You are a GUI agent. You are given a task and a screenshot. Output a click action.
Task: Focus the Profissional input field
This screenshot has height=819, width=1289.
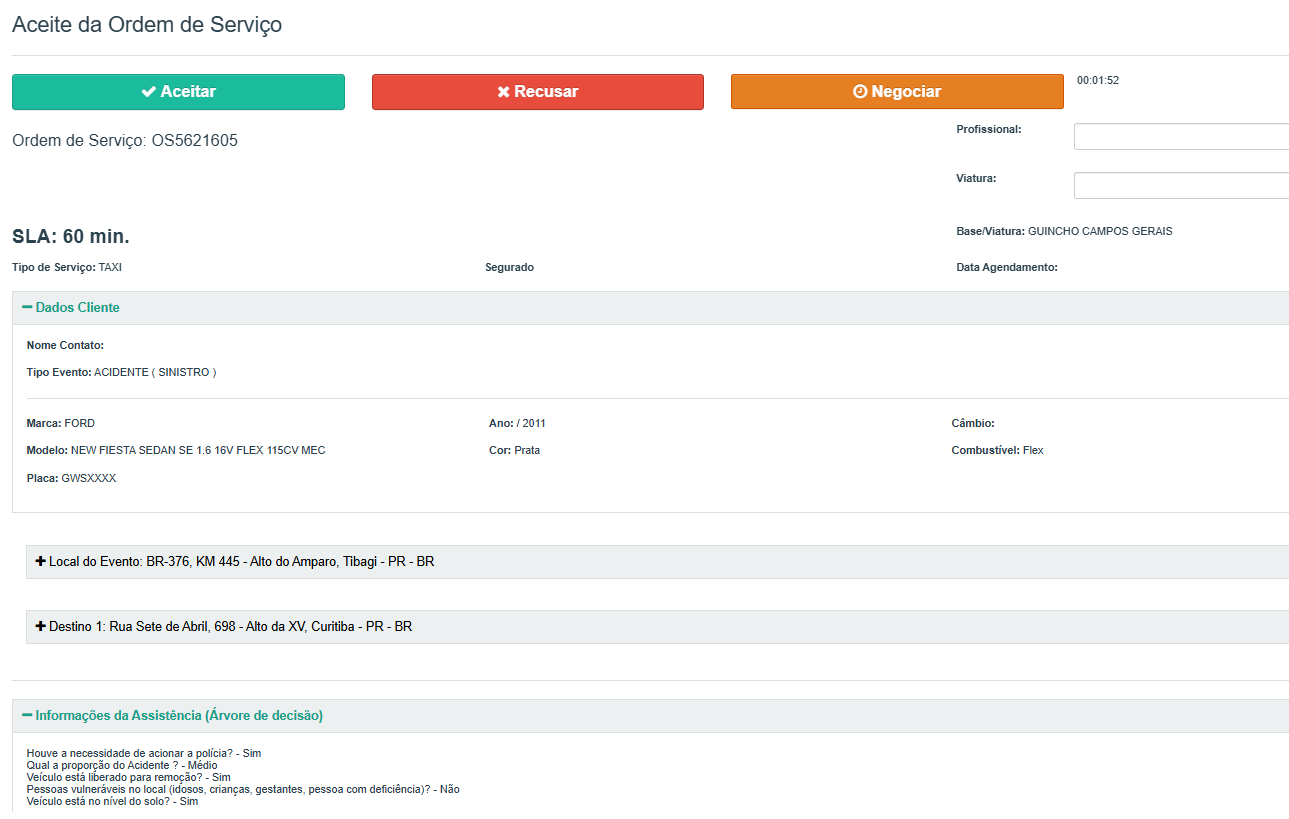click(1180, 137)
